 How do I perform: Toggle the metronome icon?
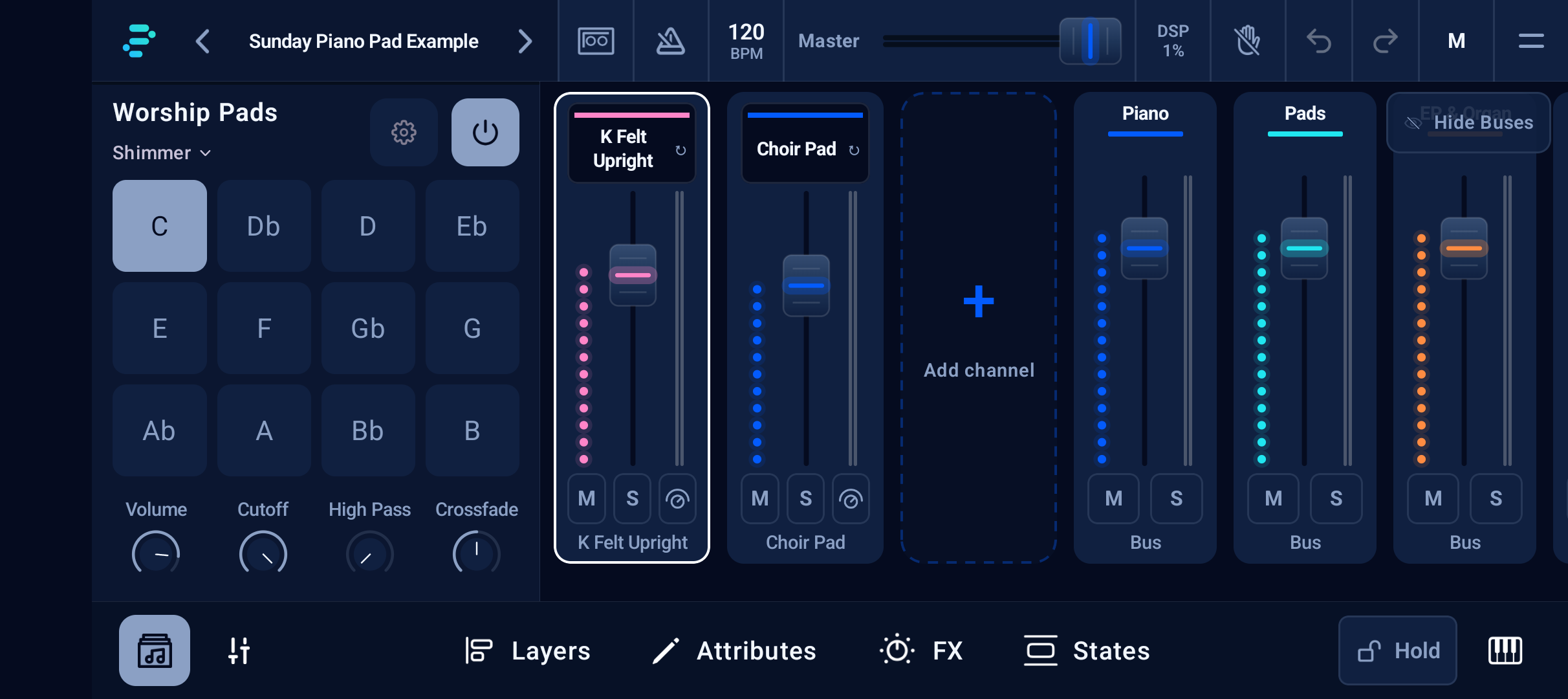[x=671, y=41]
